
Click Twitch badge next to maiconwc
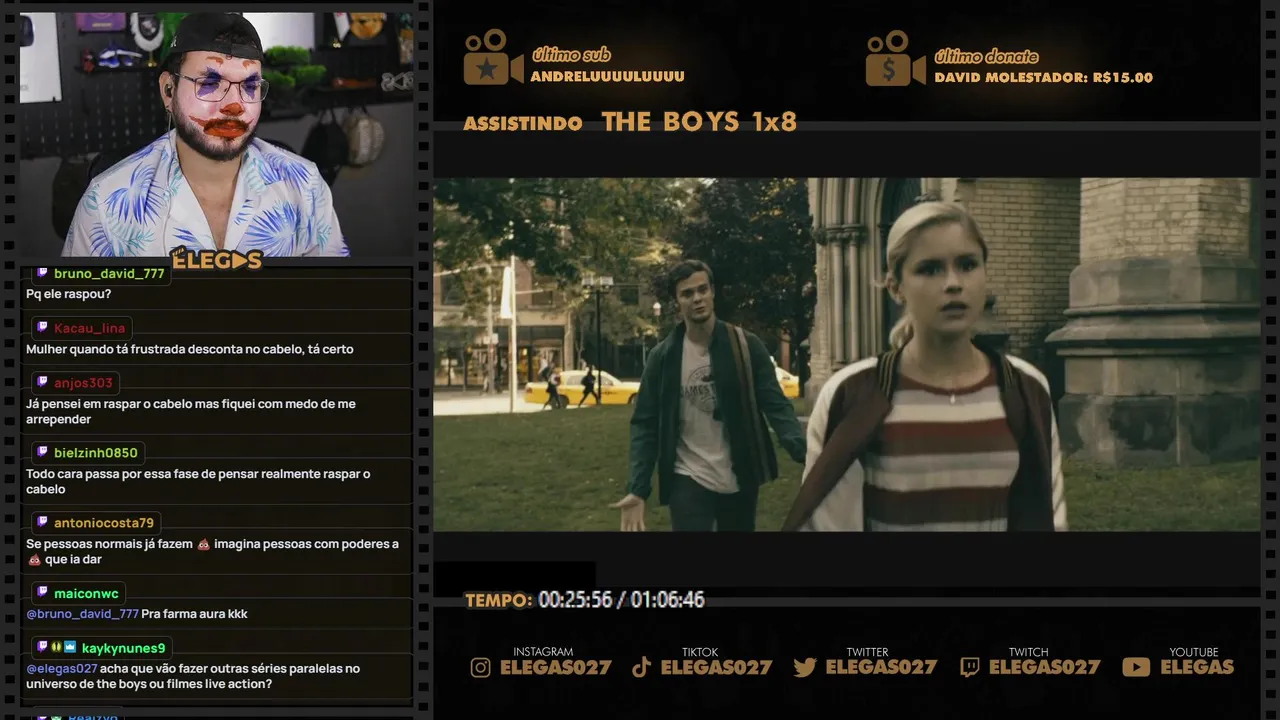(42, 593)
